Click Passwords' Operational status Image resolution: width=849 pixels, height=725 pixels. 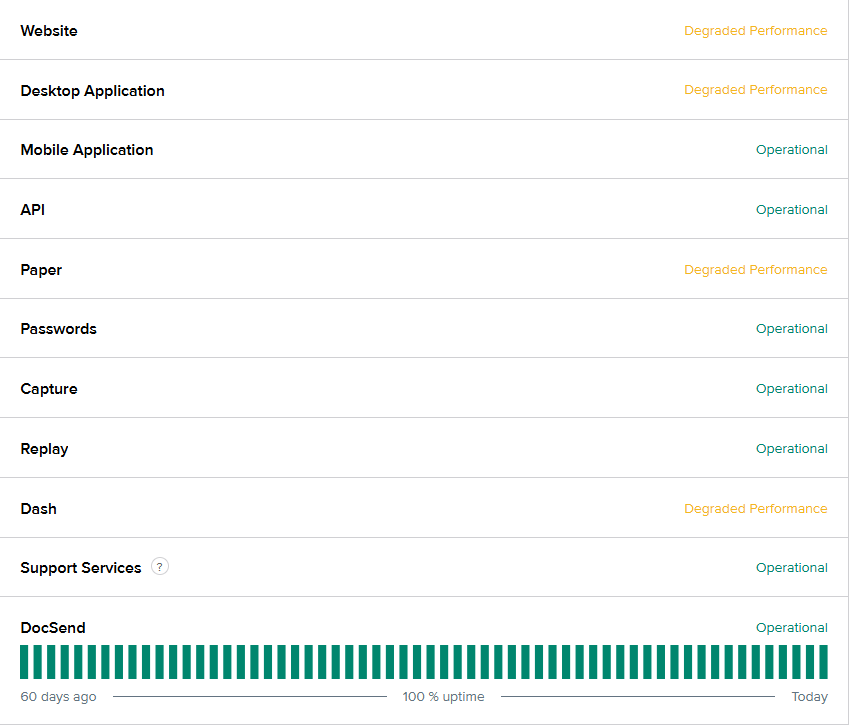tap(792, 329)
